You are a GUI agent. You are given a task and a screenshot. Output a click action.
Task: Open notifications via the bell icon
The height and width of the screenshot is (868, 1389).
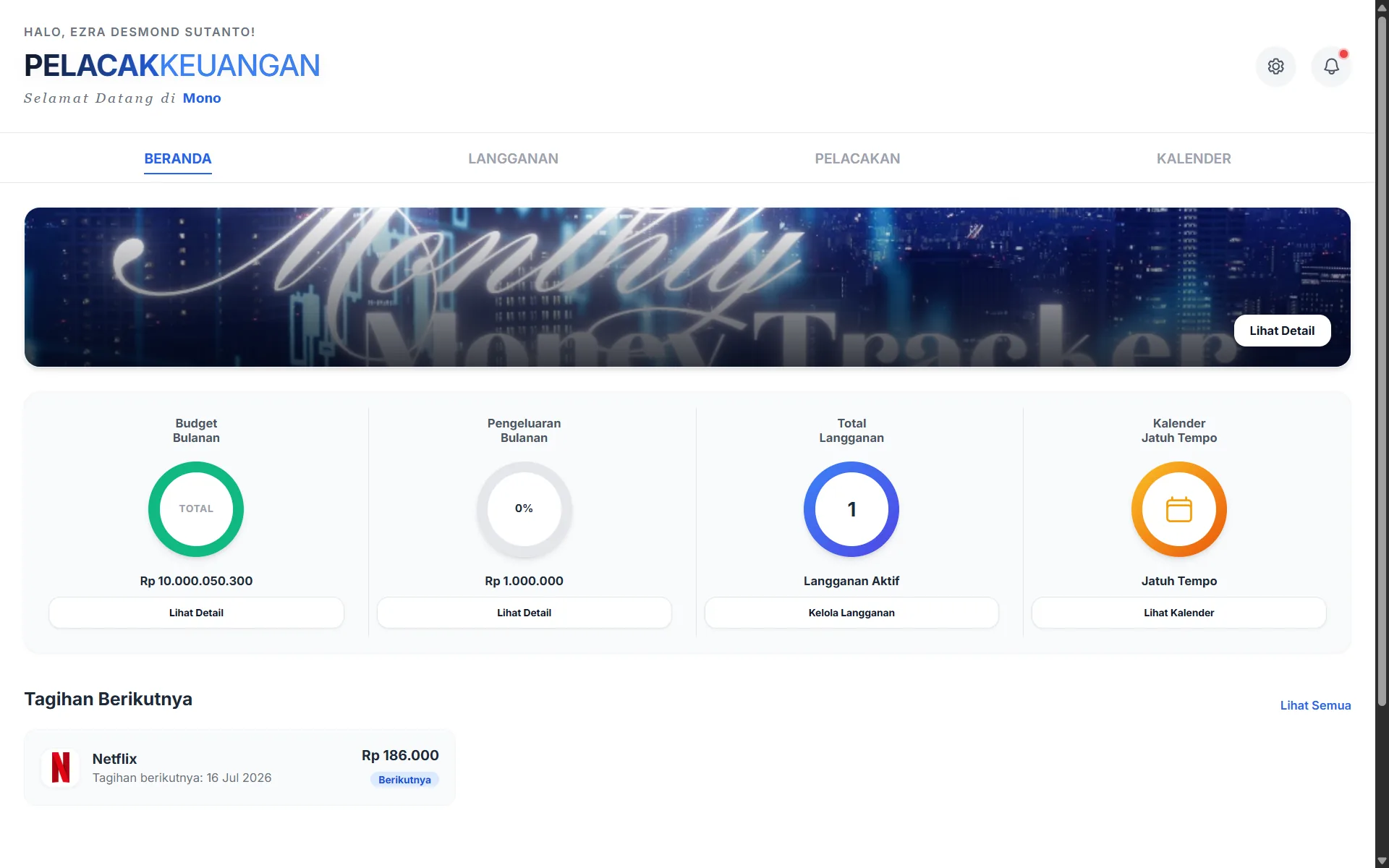pyautogui.click(x=1331, y=67)
